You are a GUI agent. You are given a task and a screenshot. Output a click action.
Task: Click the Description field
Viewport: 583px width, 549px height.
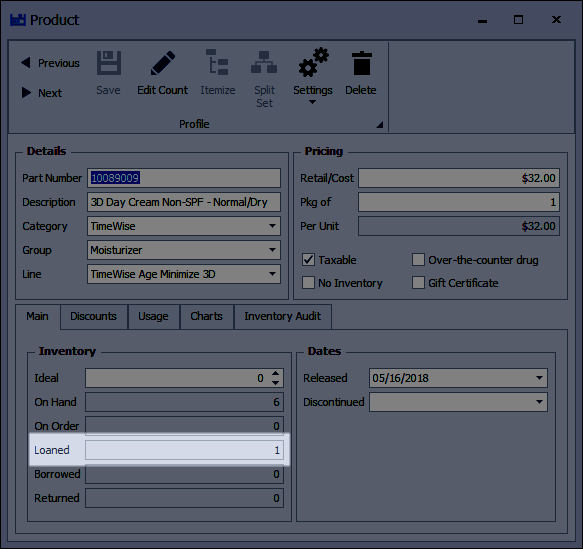[x=184, y=202]
